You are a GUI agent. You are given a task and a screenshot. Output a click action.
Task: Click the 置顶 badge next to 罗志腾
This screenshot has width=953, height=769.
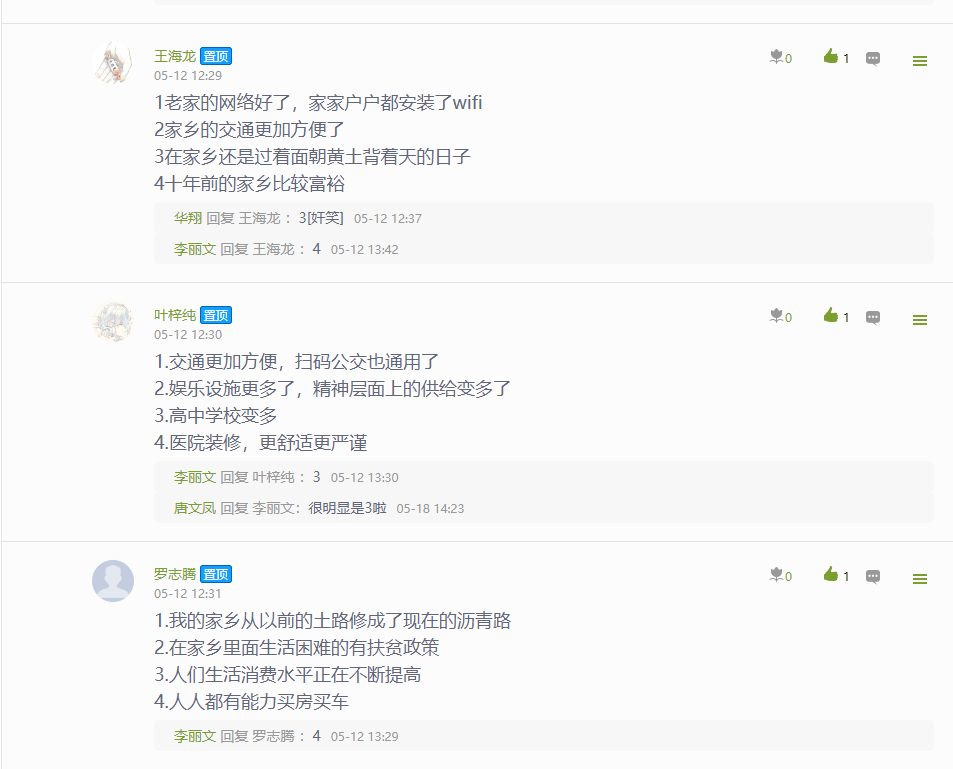point(216,574)
